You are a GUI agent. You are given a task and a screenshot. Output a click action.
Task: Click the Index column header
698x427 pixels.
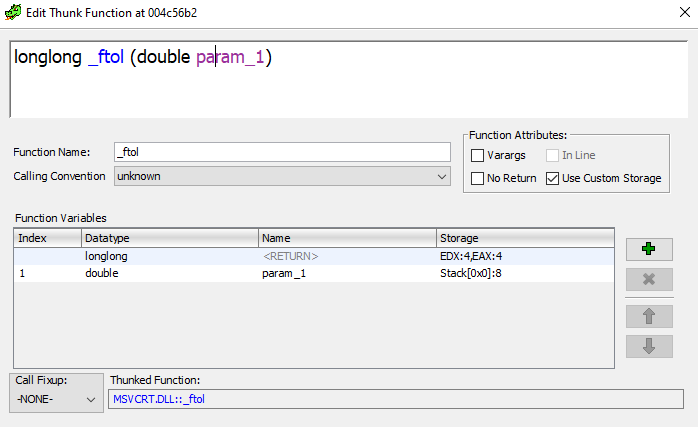[48, 238]
